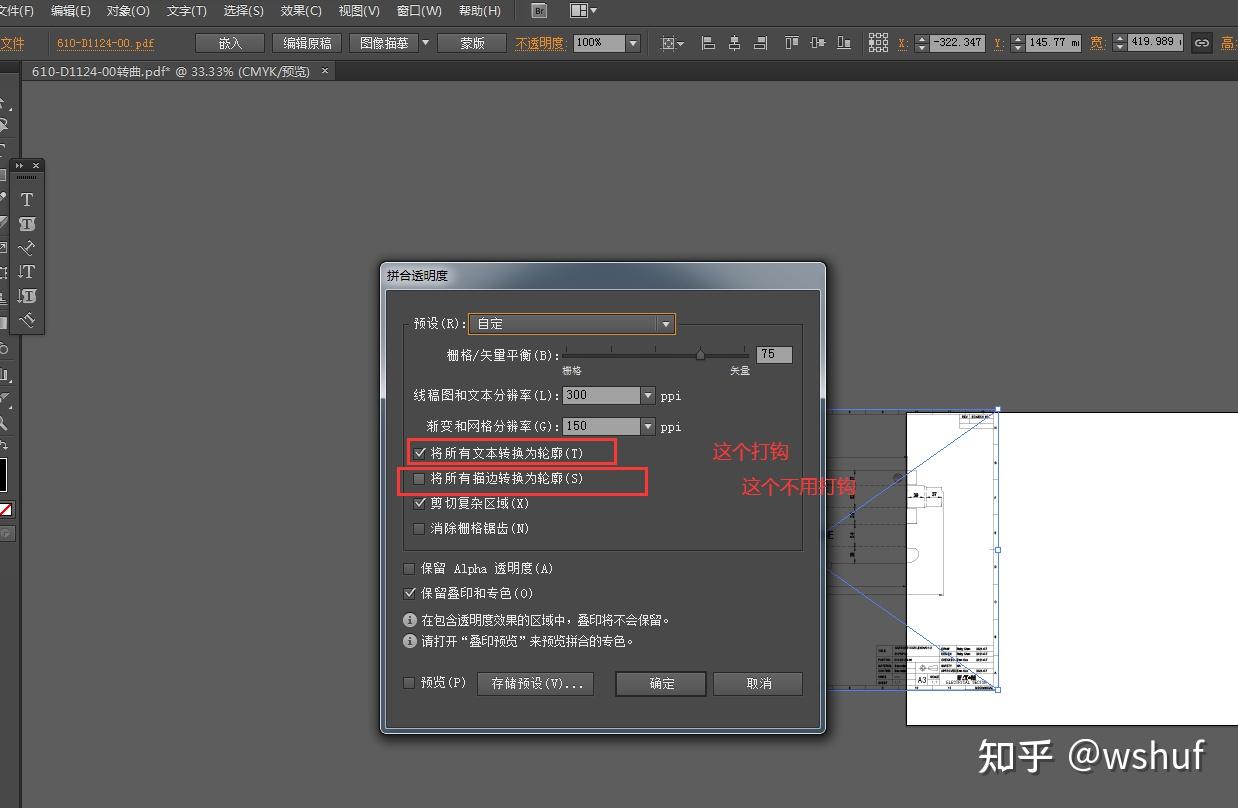Close the floating type tools panel
The width and height of the screenshot is (1238, 808).
(x=36, y=165)
